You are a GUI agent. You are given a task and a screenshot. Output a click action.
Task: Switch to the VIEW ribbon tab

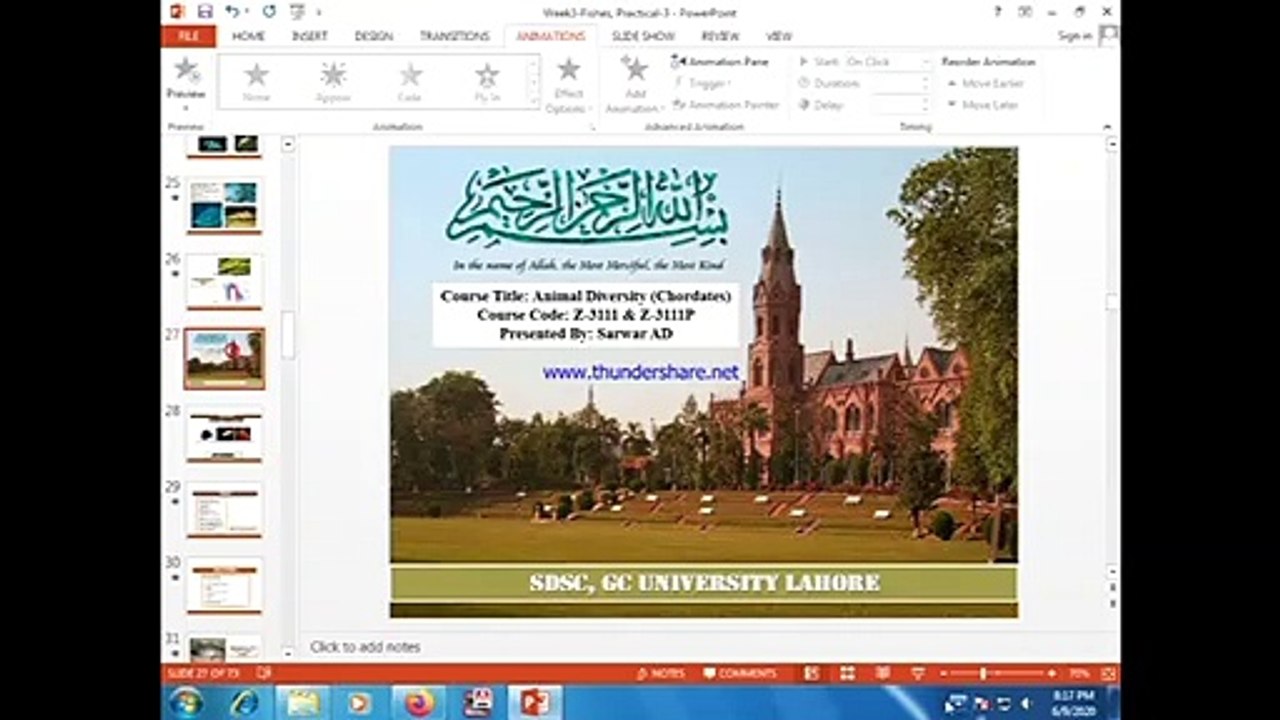(x=779, y=36)
